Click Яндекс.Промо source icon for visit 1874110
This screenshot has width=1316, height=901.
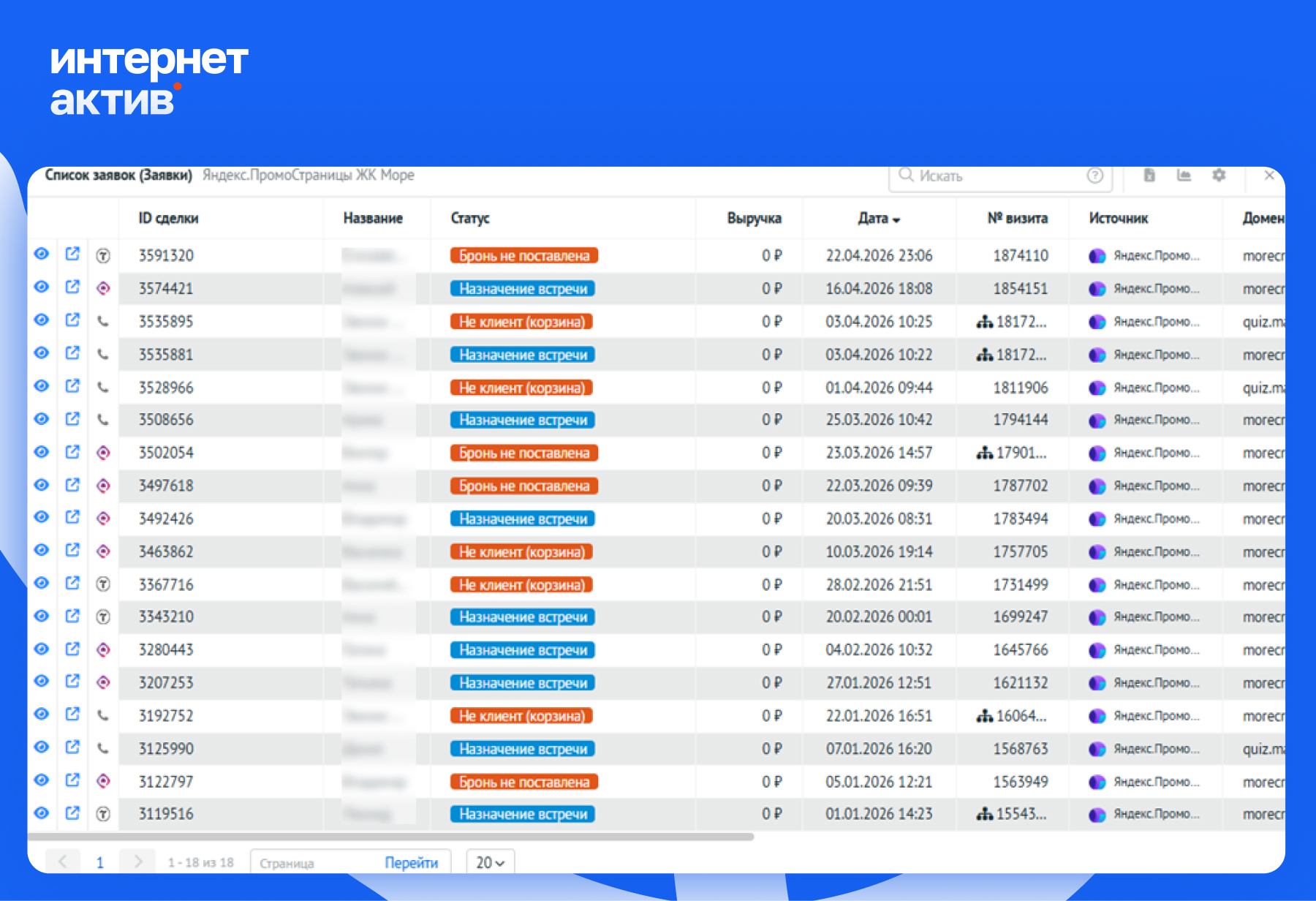(1097, 256)
